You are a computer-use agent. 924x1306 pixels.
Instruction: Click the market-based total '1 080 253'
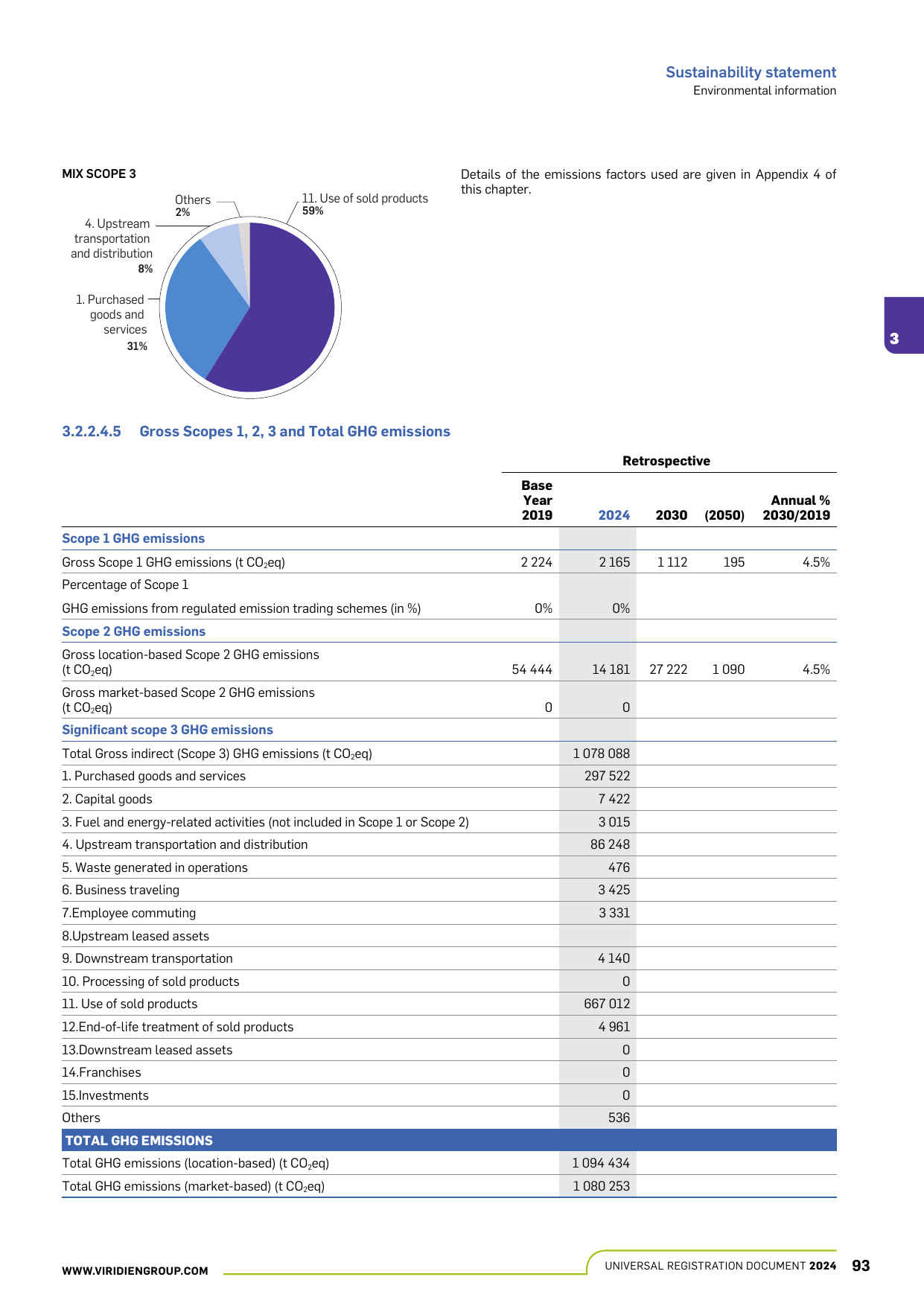click(602, 1186)
